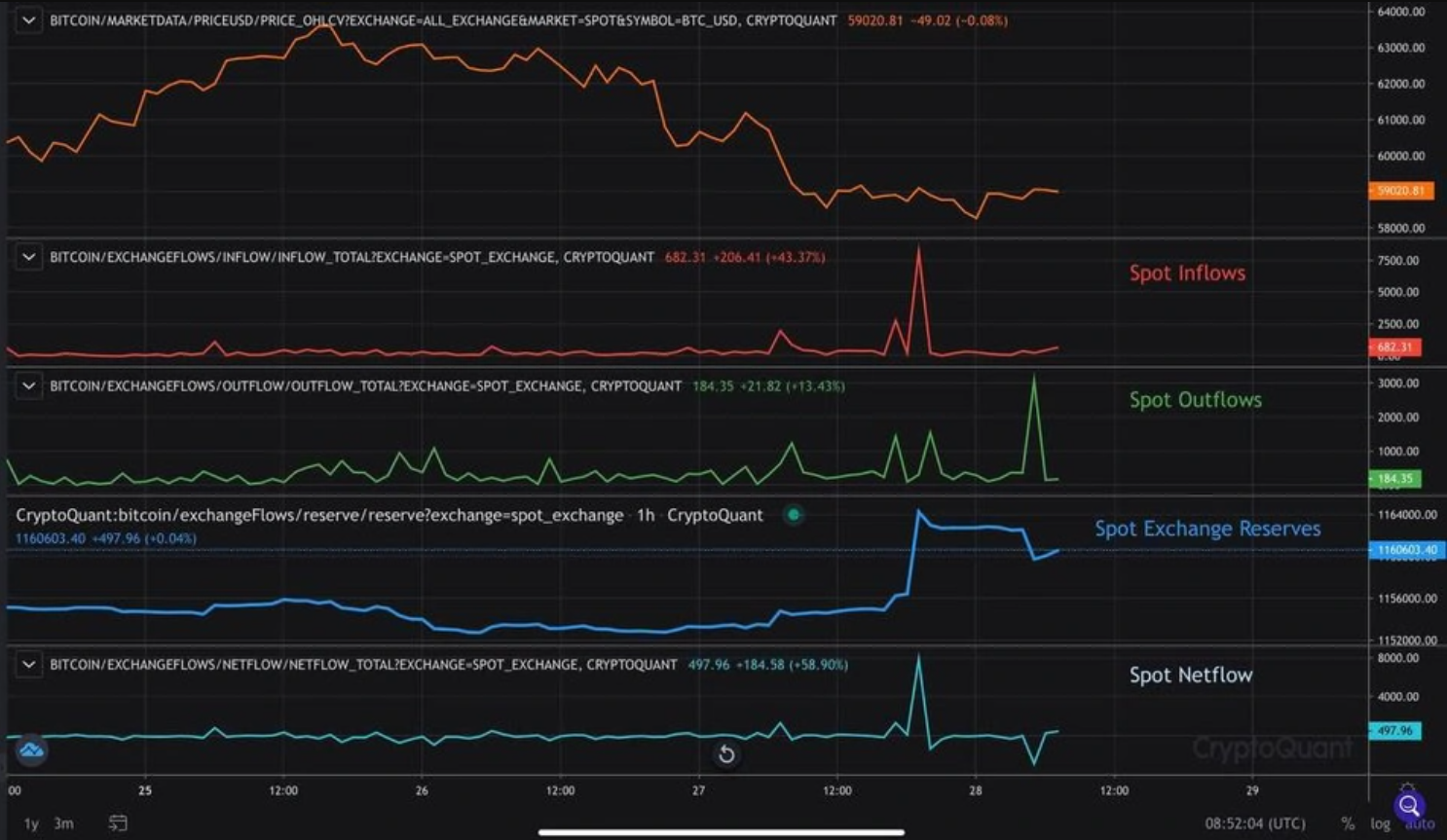Select the 1y time range
Image resolution: width=1447 pixels, height=840 pixels.
31,823
